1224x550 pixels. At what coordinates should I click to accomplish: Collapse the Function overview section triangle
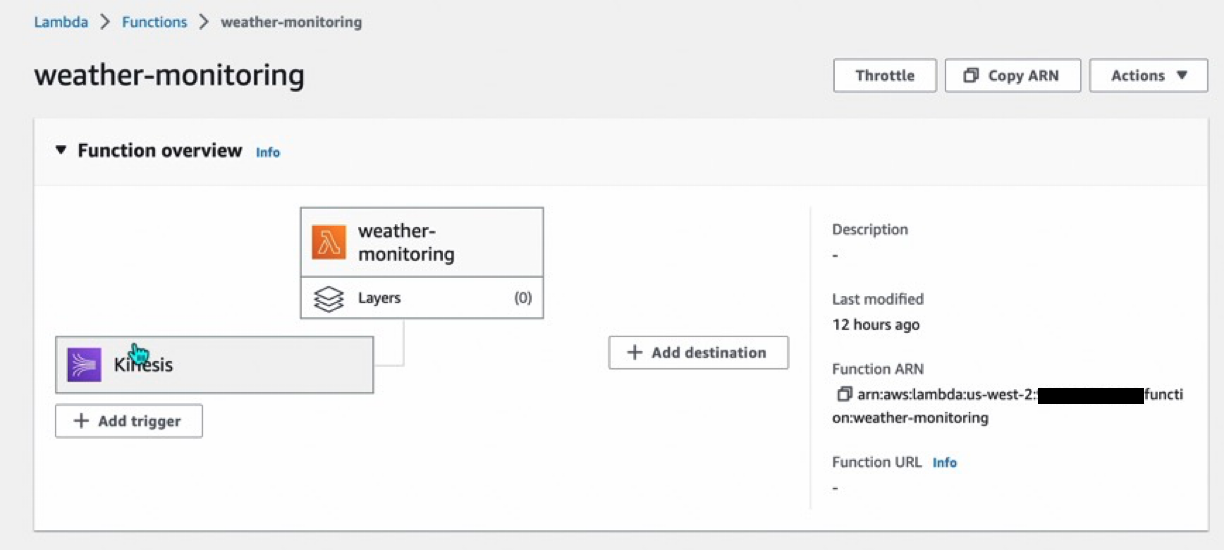pos(60,150)
